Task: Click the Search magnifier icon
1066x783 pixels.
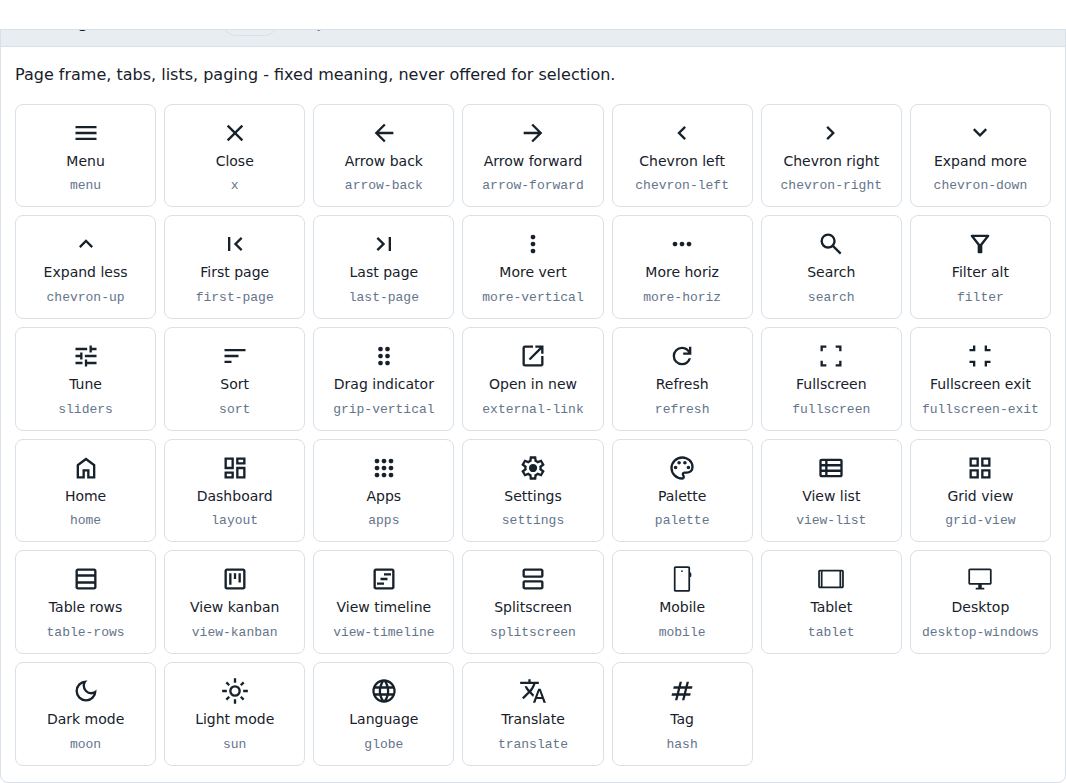Action: point(831,244)
